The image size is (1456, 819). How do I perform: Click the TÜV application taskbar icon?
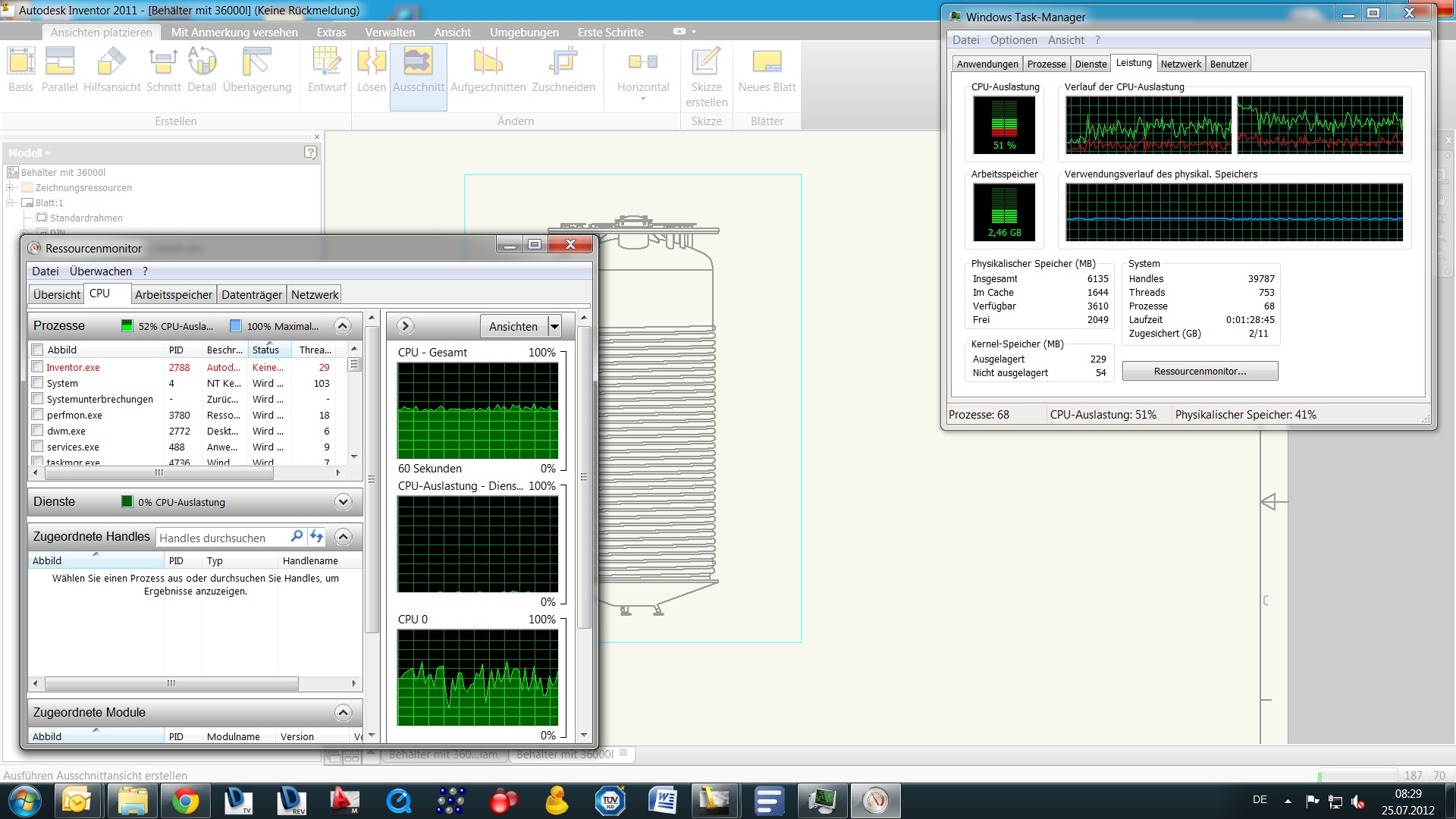point(609,801)
